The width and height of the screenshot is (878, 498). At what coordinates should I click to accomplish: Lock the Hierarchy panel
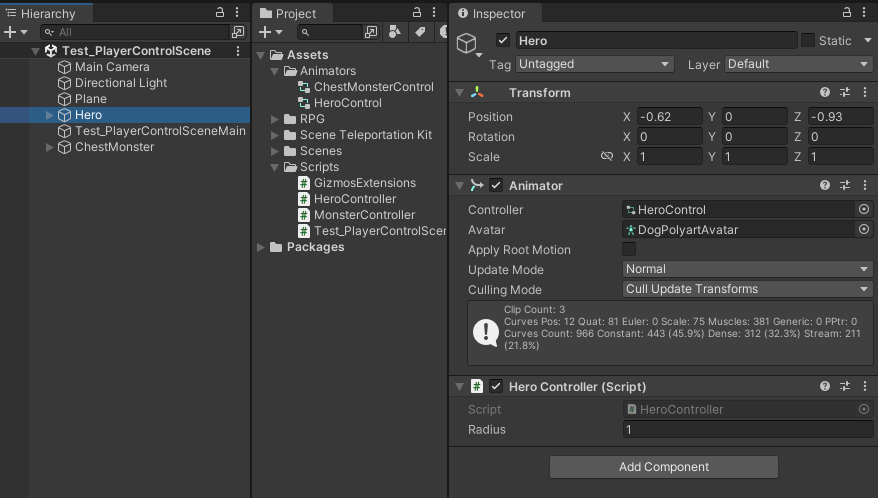click(220, 12)
